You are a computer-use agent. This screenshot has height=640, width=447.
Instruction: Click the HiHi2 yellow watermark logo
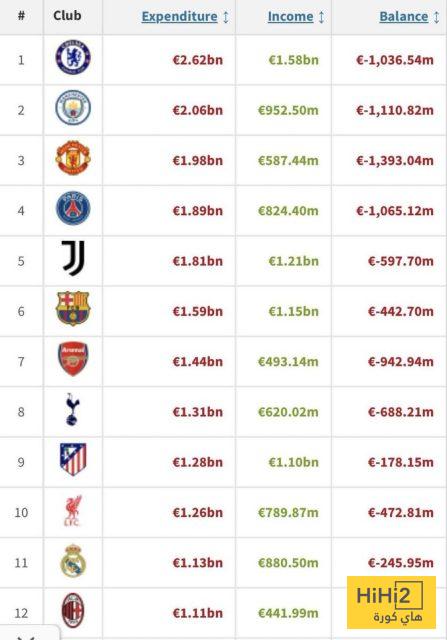[391, 602]
